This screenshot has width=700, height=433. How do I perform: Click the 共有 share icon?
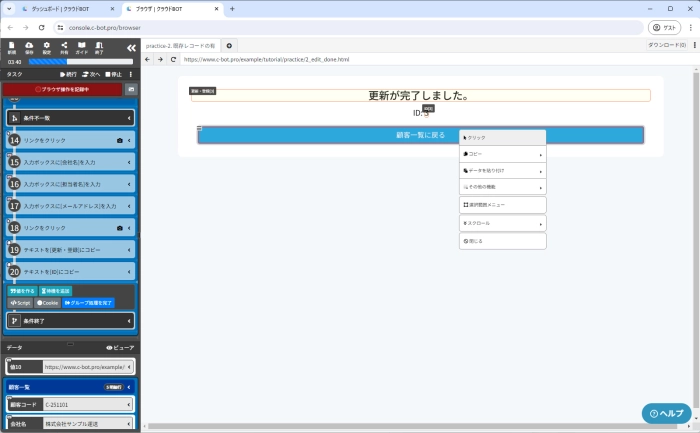(64, 47)
